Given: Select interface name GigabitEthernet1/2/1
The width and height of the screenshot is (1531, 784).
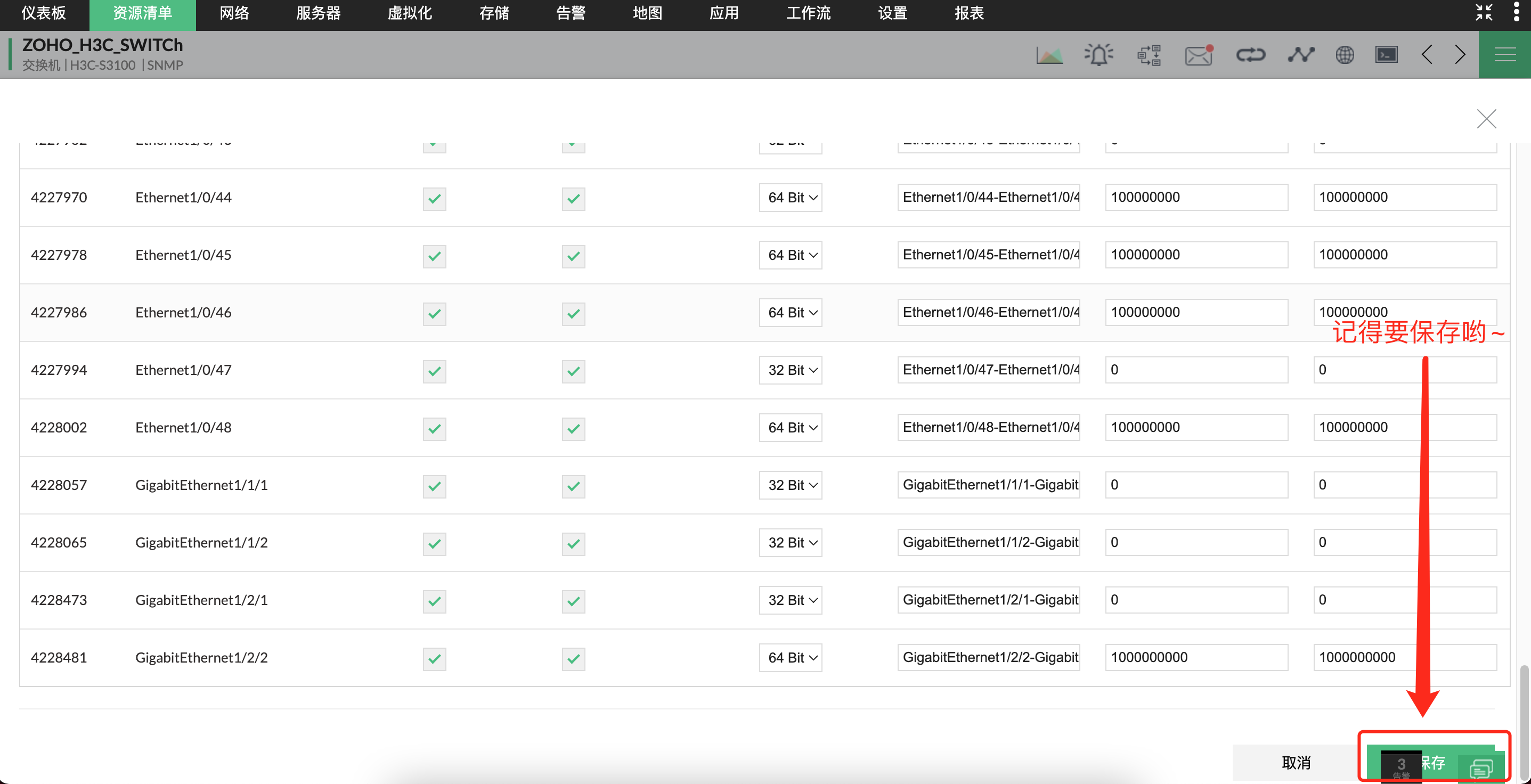Looking at the screenshot, I should [x=201, y=600].
